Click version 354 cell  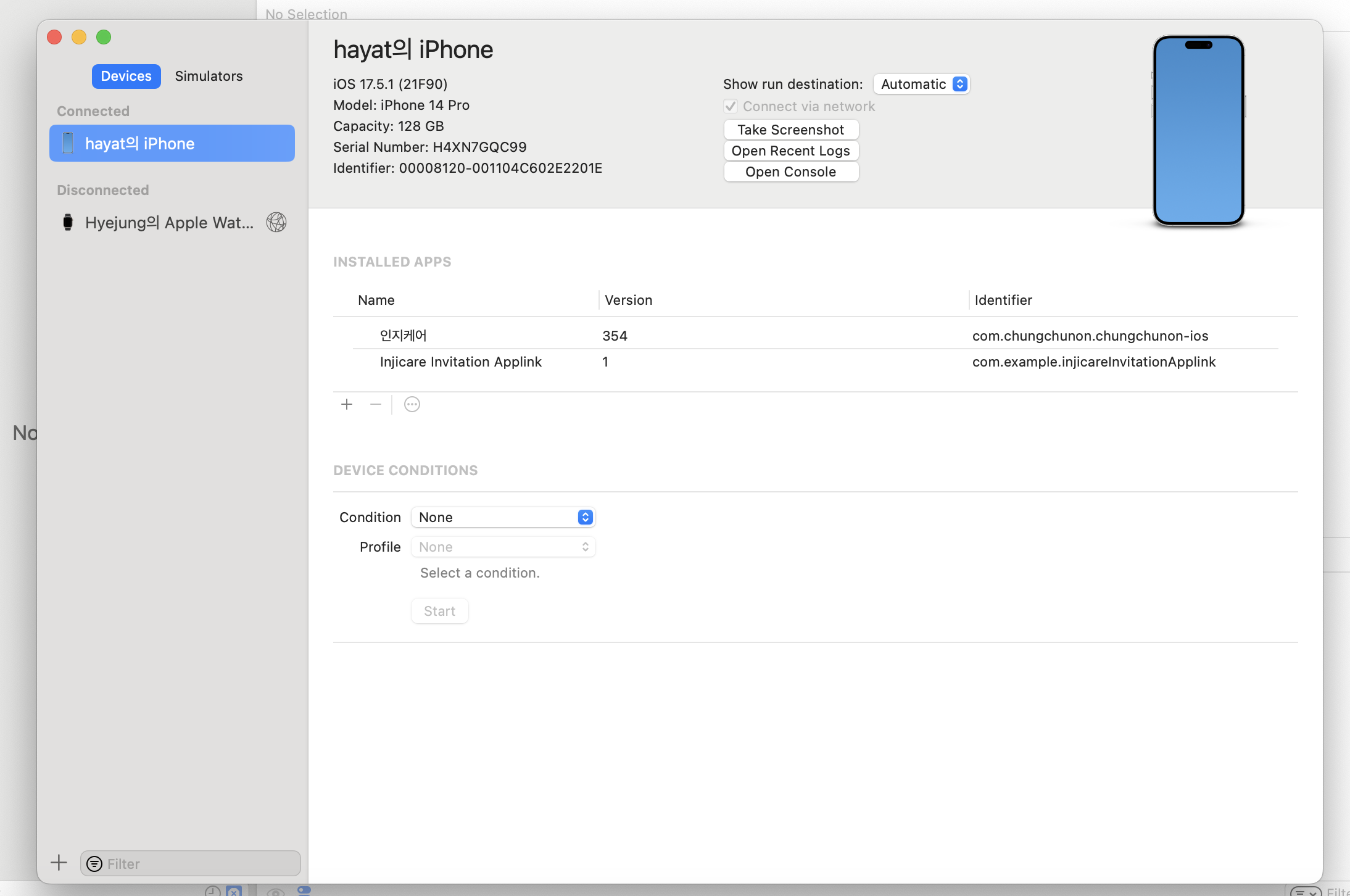coord(615,336)
